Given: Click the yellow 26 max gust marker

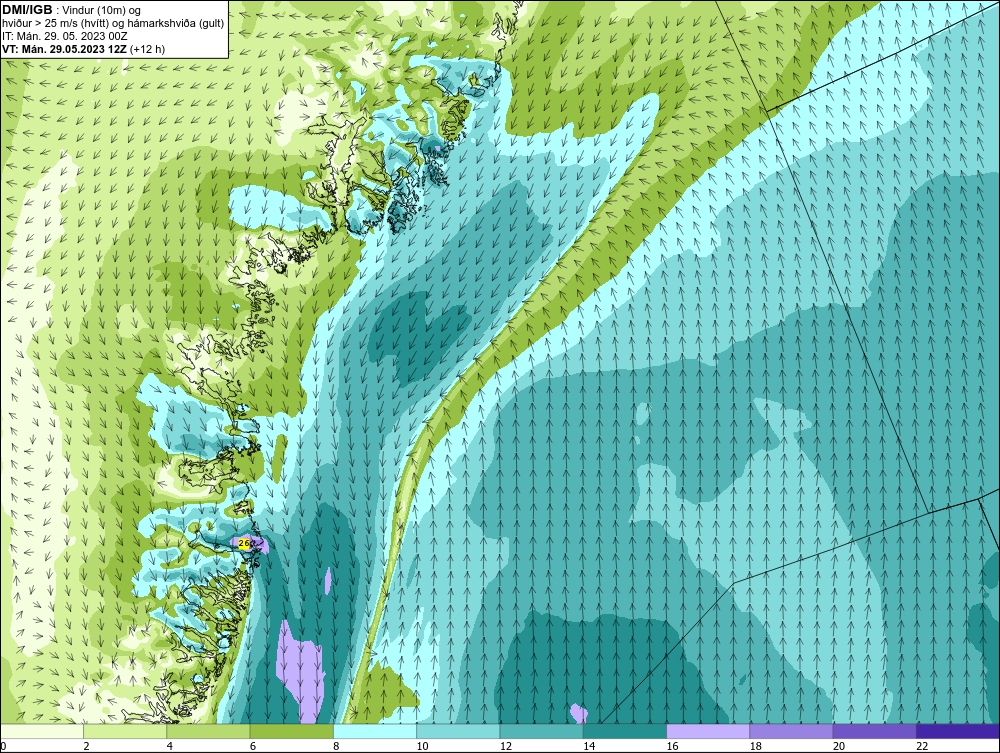Looking at the screenshot, I should coord(244,543).
